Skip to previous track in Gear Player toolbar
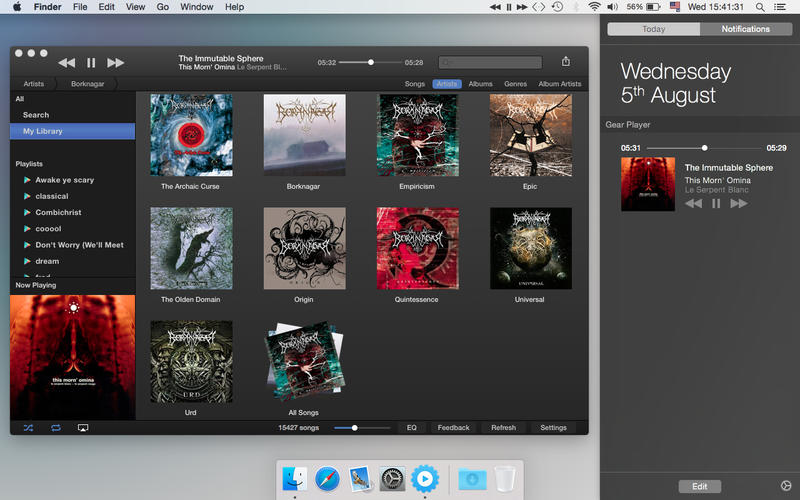The image size is (800, 500). 67,63
